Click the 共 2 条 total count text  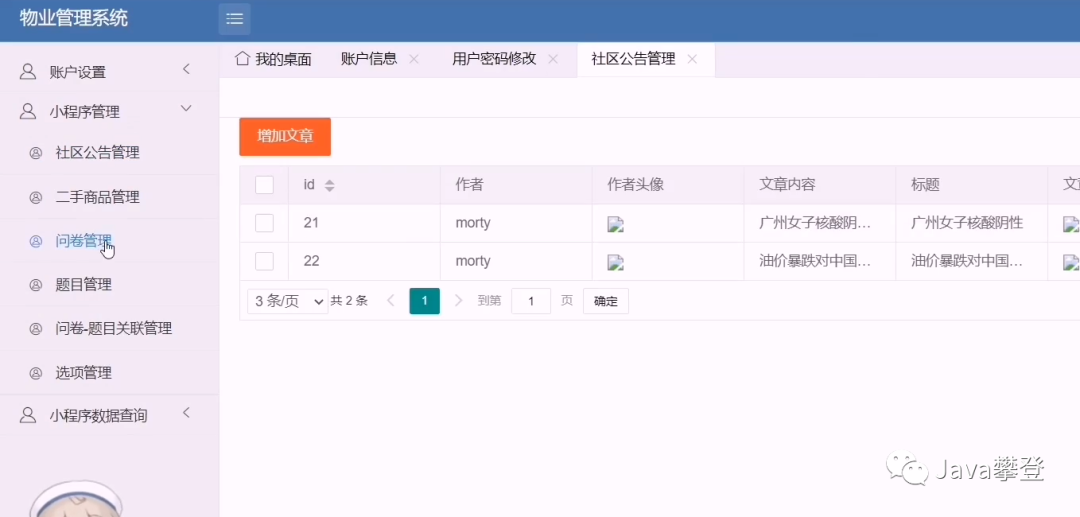point(349,301)
